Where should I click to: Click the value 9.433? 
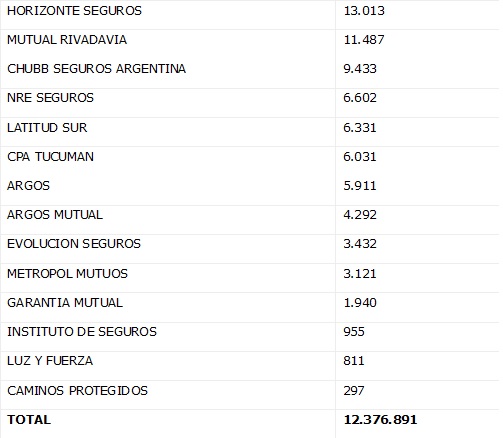tap(360, 69)
